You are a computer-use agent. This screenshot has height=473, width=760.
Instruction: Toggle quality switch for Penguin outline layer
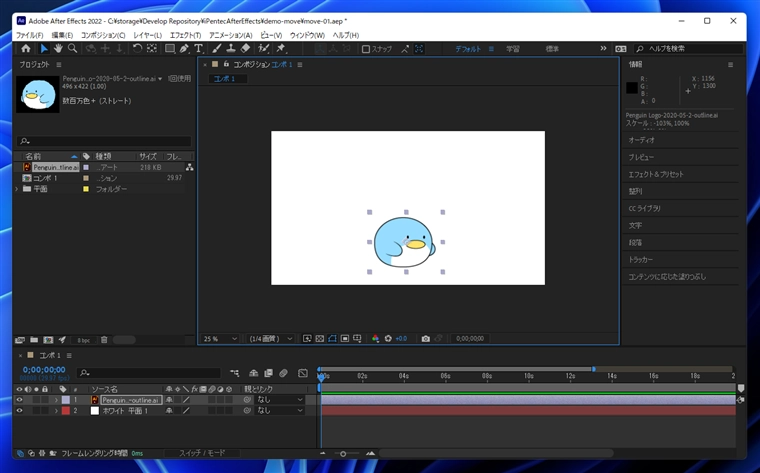[x=186, y=400]
